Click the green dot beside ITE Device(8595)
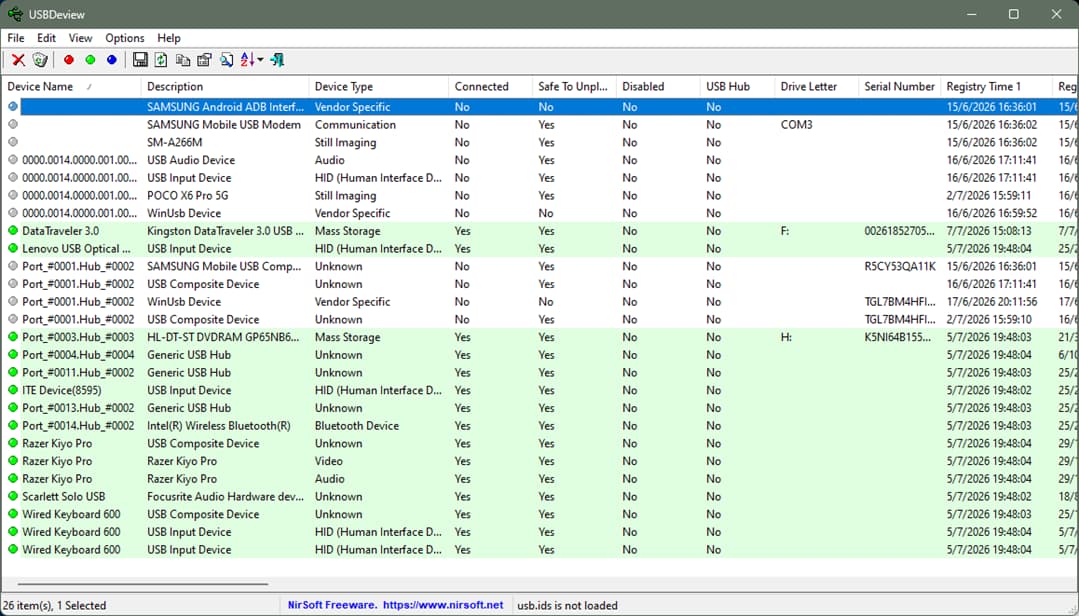 [13, 390]
